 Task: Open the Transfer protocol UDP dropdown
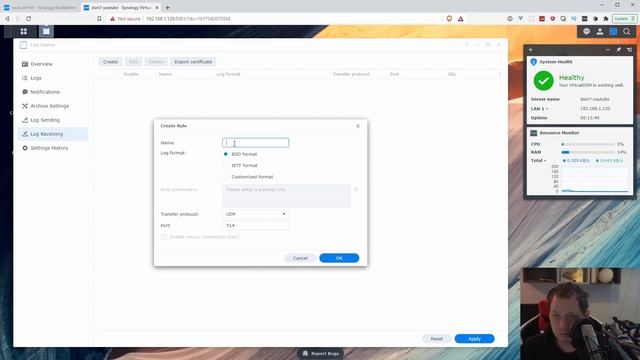click(x=256, y=214)
